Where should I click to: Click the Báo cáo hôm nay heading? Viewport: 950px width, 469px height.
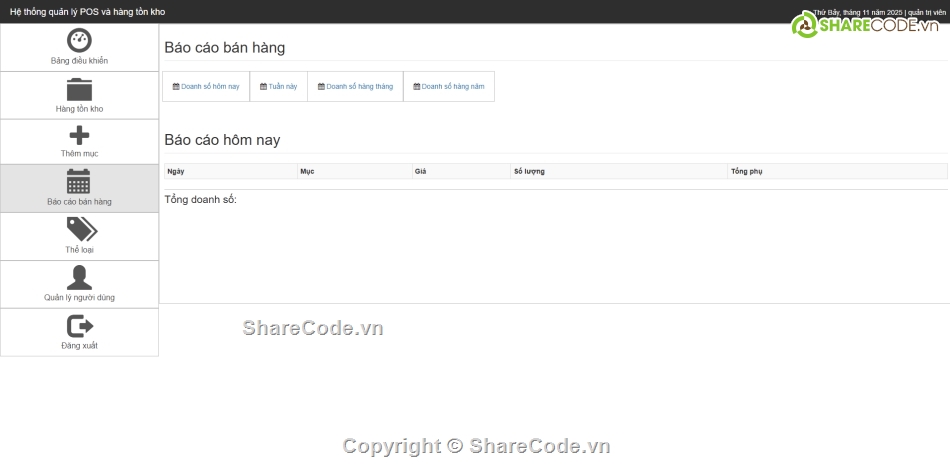pyautogui.click(x=222, y=140)
